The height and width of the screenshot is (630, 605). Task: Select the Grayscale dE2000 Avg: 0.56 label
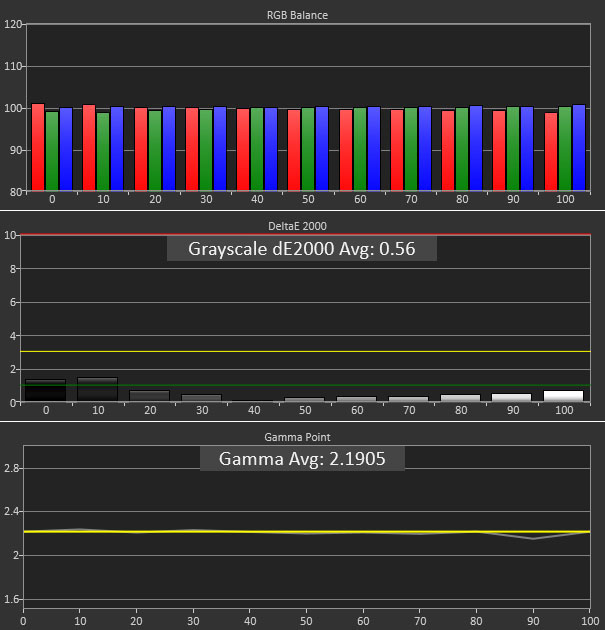pyautogui.click(x=302, y=249)
